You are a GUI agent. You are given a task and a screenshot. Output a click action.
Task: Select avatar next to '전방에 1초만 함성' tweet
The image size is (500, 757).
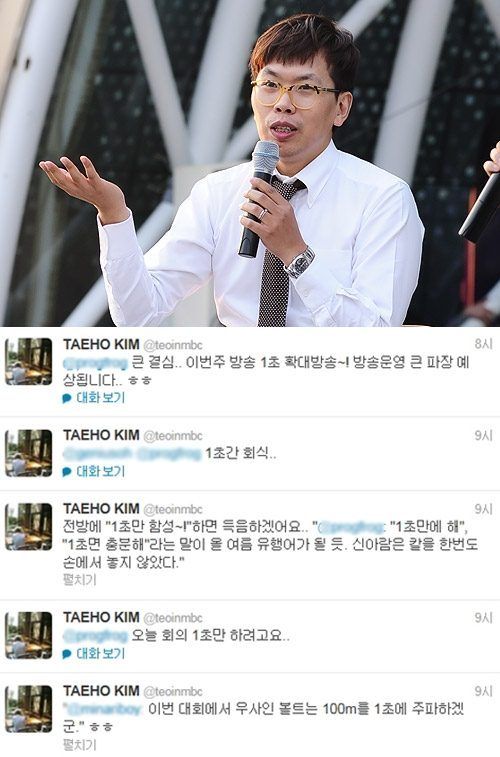tap(28, 527)
